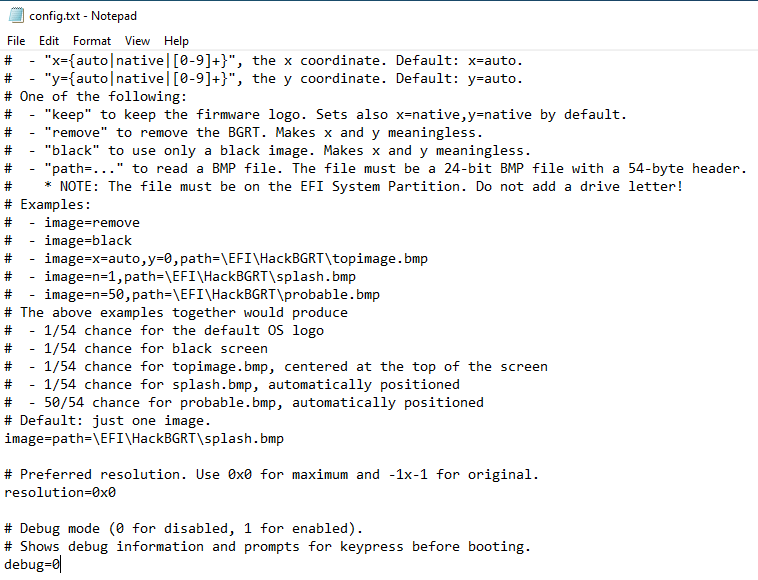
Task: Click the "image=black" example line
Action: click(x=87, y=240)
